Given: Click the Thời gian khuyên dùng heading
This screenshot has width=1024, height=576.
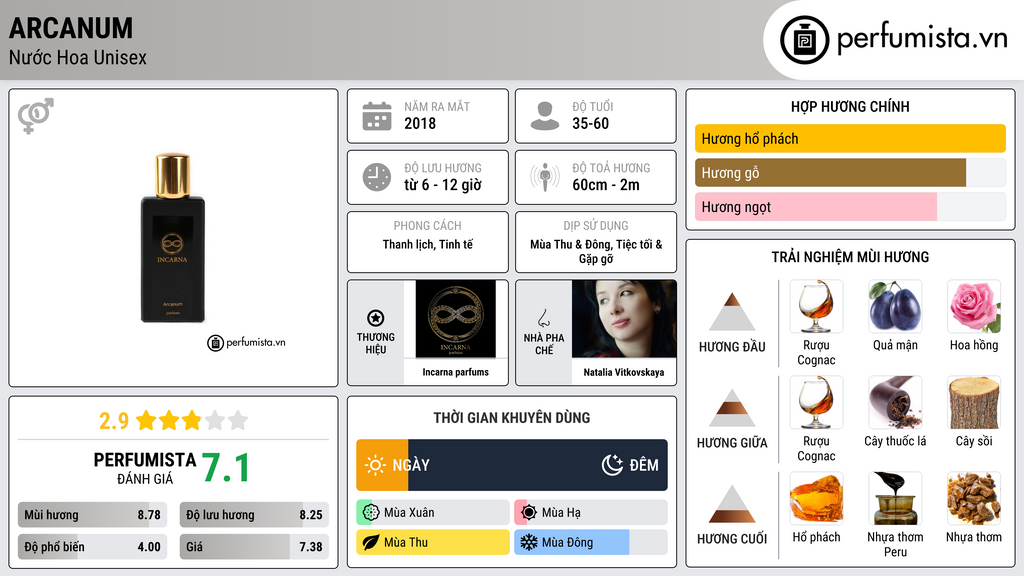Looking at the screenshot, I should (x=512, y=418).
